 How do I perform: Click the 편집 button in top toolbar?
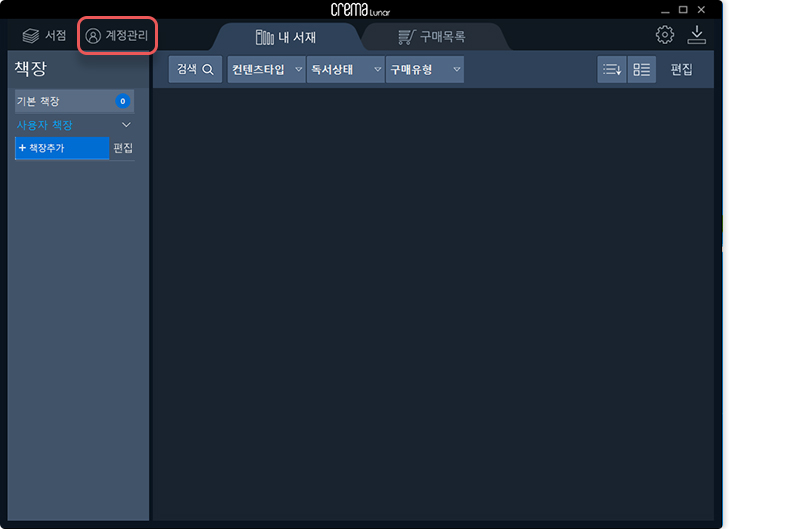[x=681, y=69]
